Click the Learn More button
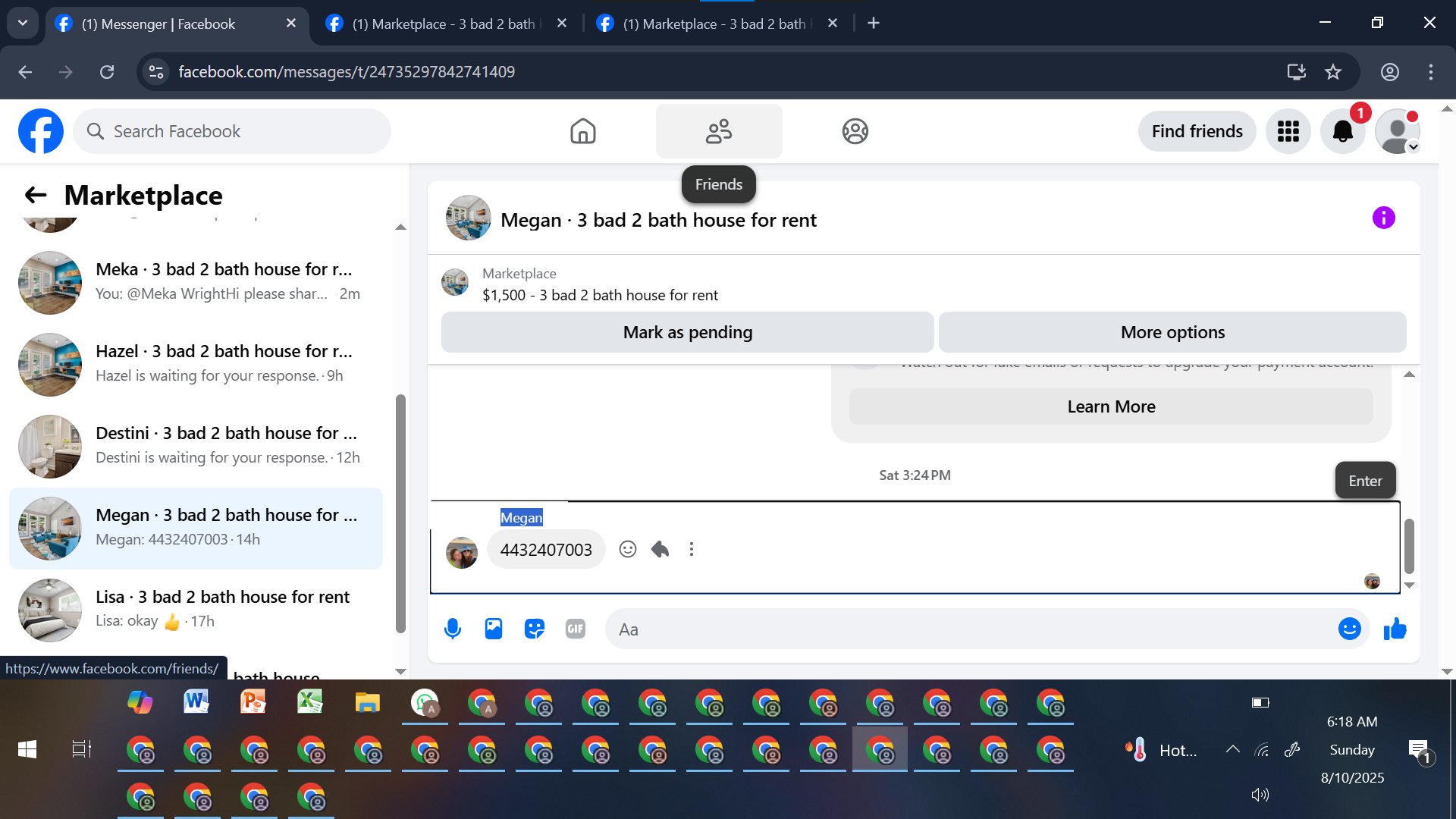The width and height of the screenshot is (1456, 819). pyautogui.click(x=1111, y=406)
